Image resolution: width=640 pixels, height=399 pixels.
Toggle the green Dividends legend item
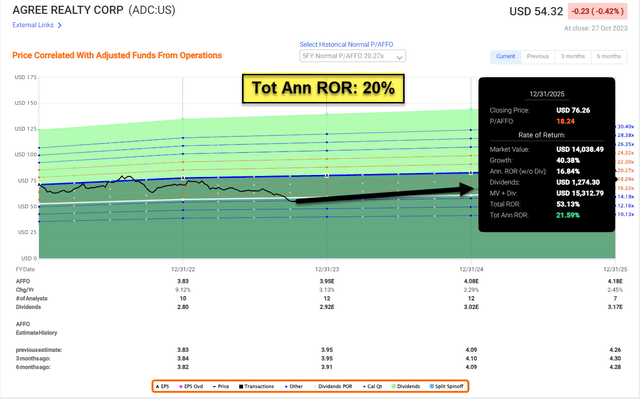406,386
